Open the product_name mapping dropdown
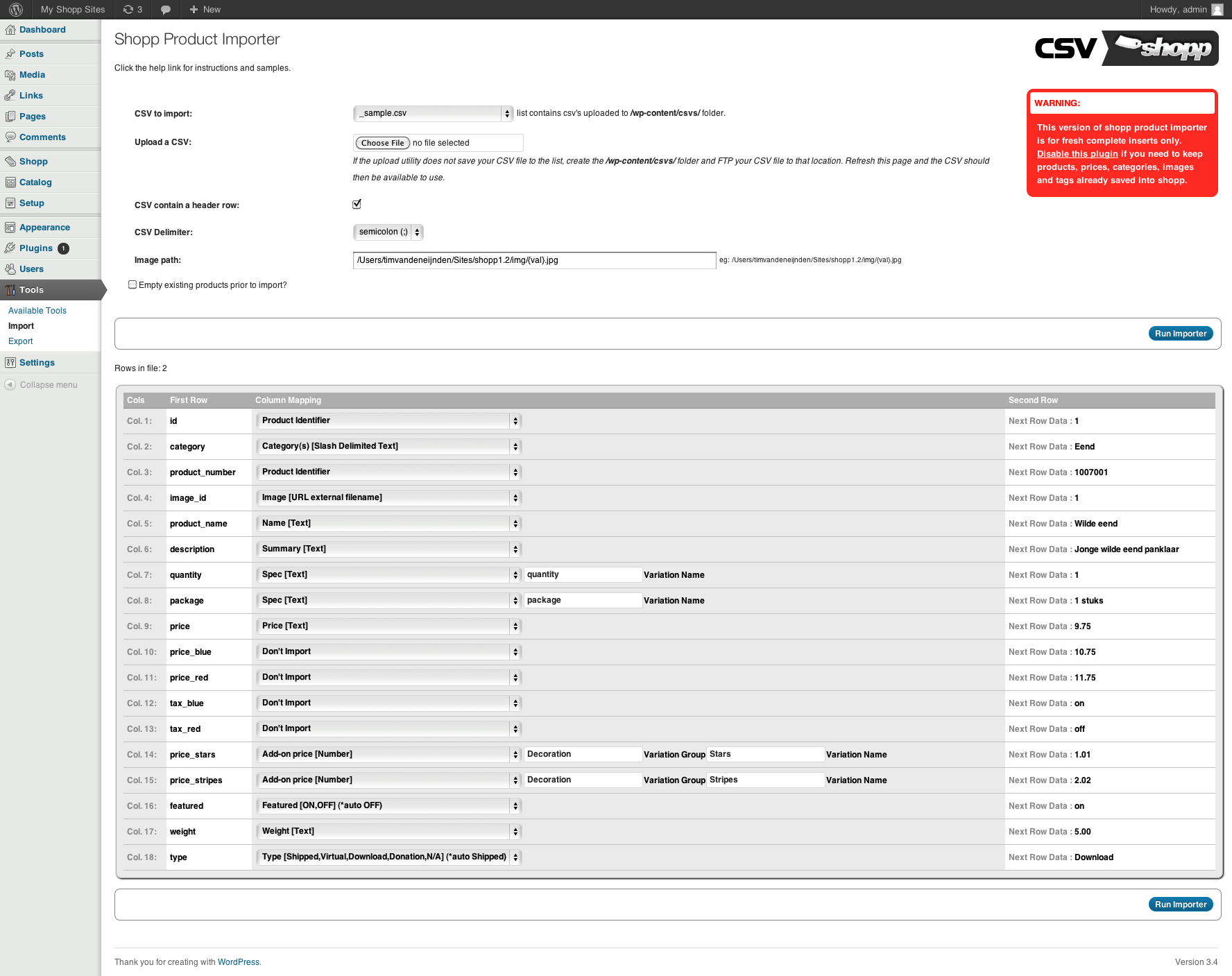Image resolution: width=1232 pixels, height=976 pixels. pos(388,523)
